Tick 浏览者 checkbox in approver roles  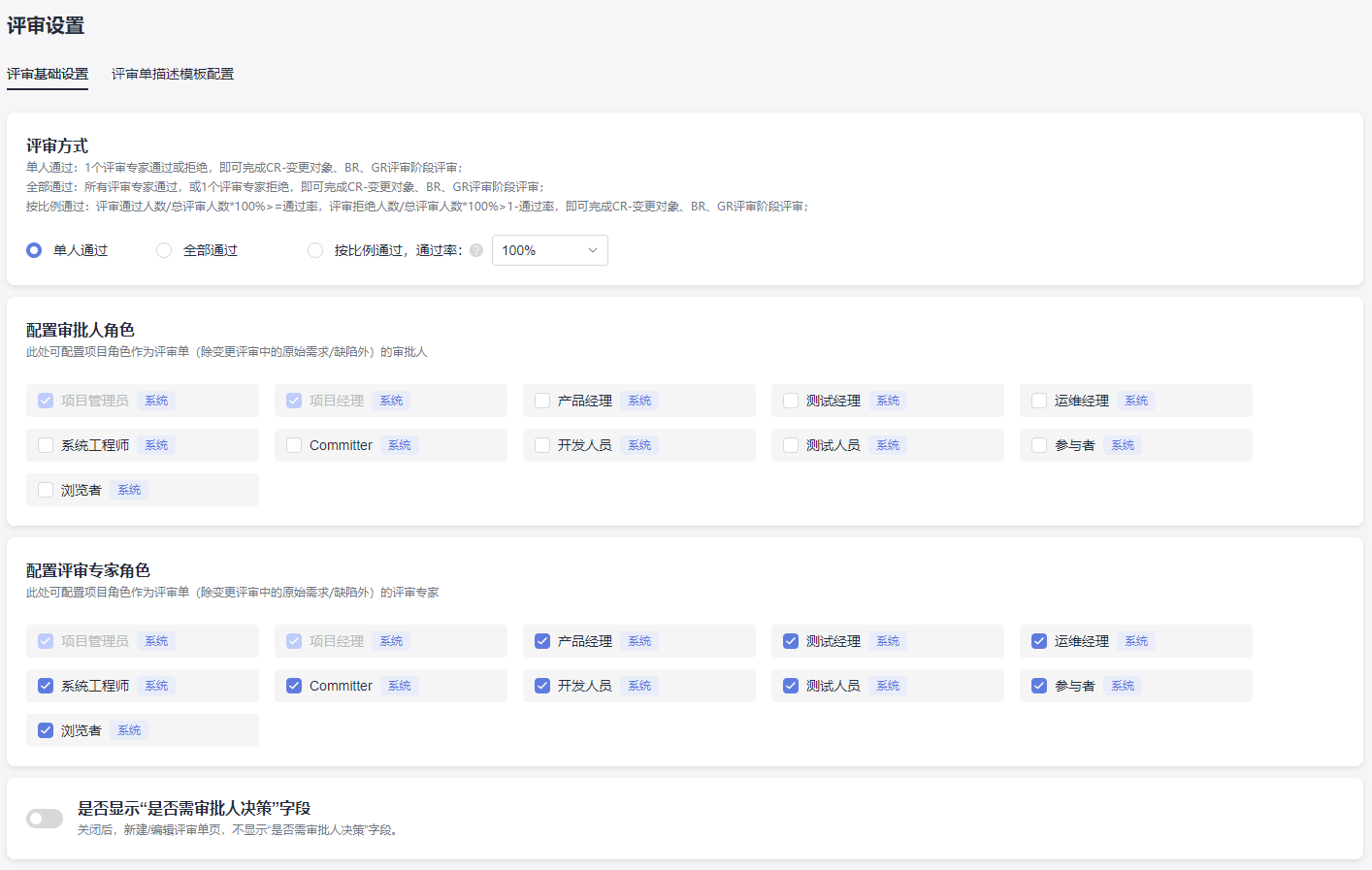(46, 490)
